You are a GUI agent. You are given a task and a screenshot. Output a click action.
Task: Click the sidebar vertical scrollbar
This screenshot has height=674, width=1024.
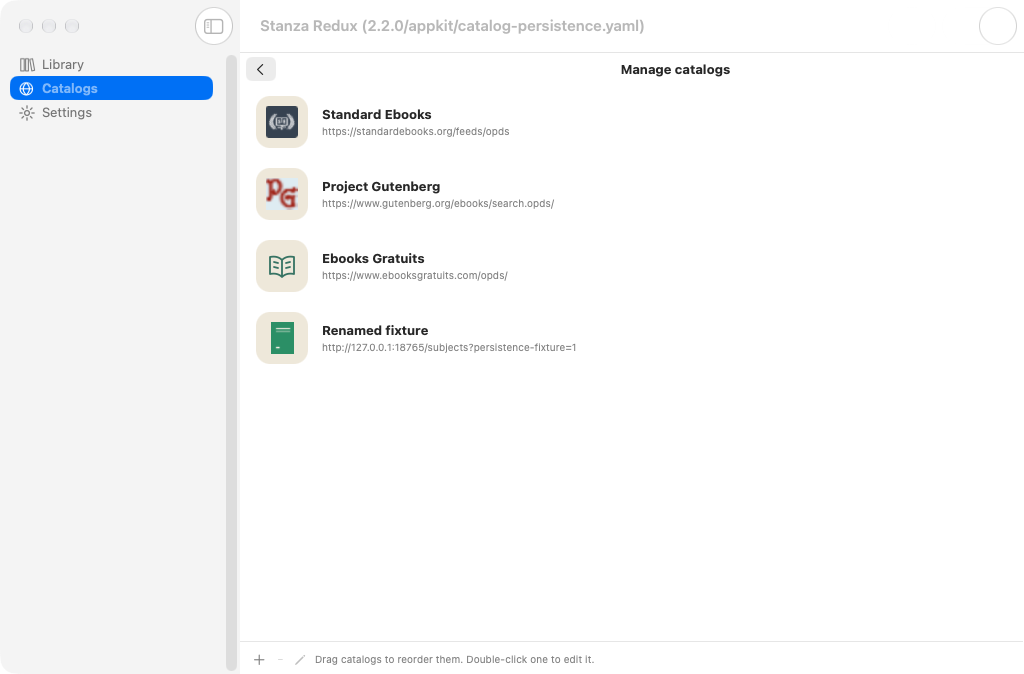click(x=231, y=362)
